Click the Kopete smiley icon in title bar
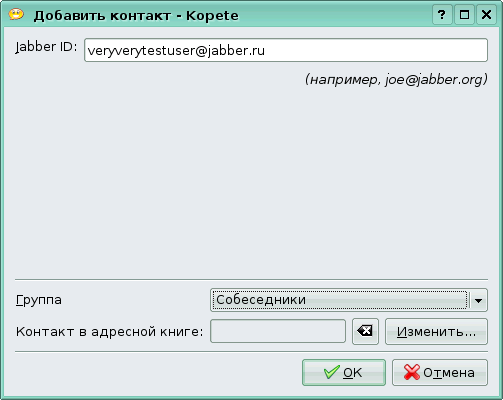Image resolution: width=503 pixels, height=400 pixels. pyautogui.click(x=16, y=14)
